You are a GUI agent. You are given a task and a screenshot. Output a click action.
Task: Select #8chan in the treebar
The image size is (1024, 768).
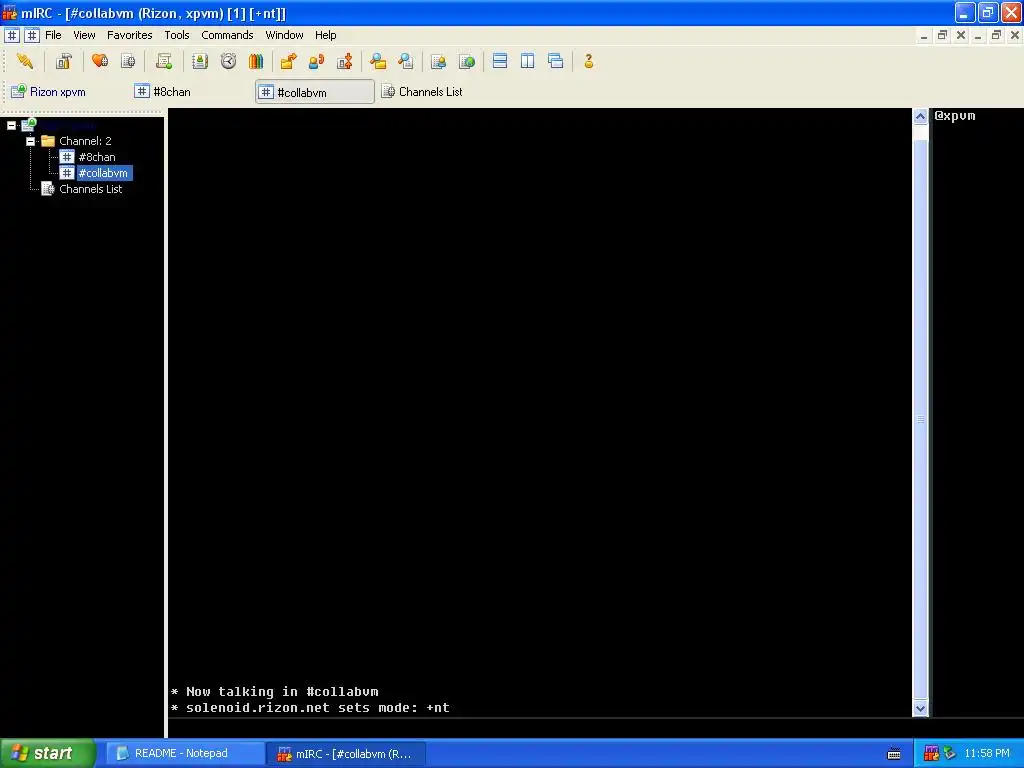(x=97, y=157)
